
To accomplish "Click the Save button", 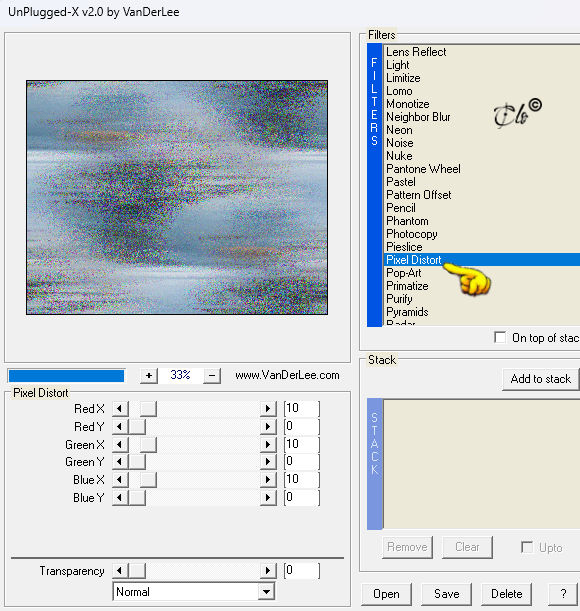I will [x=446, y=594].
